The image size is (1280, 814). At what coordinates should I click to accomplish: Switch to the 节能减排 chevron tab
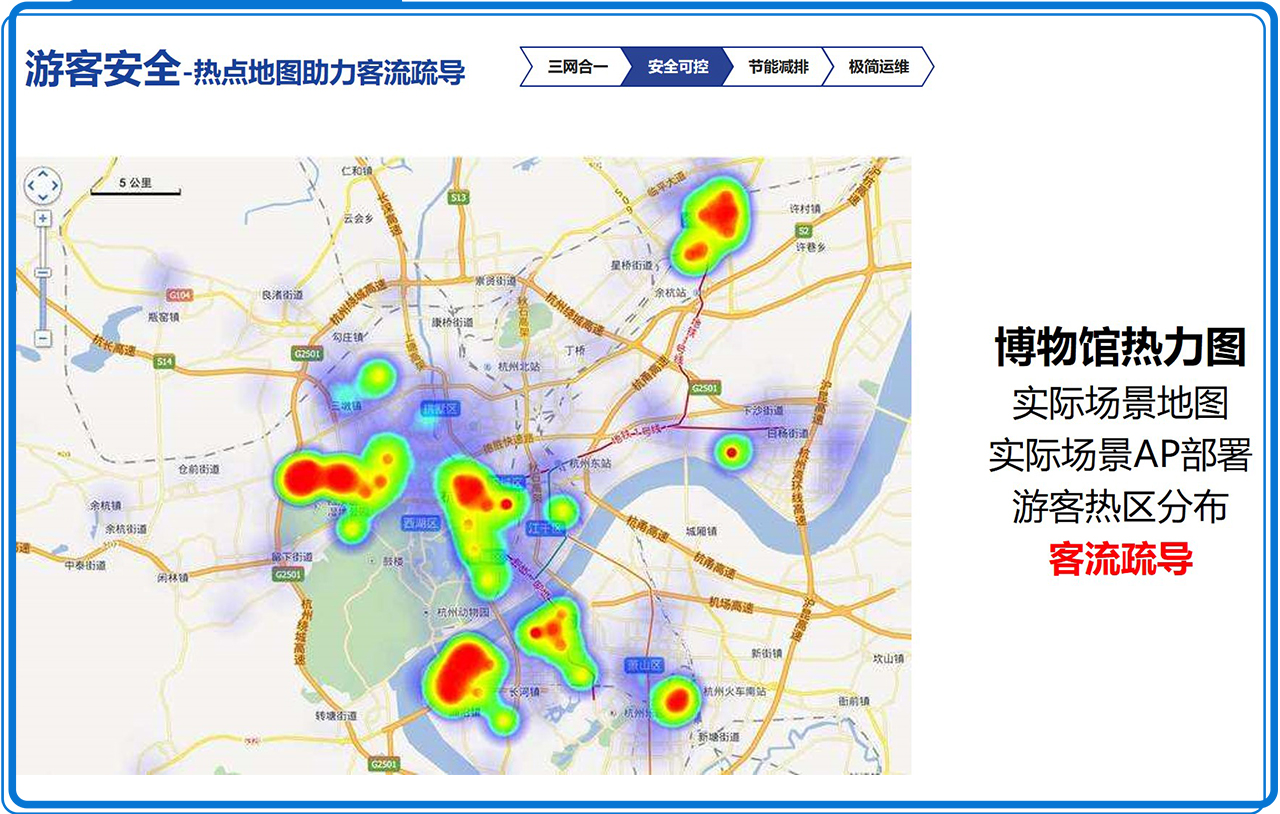point(778,67)
